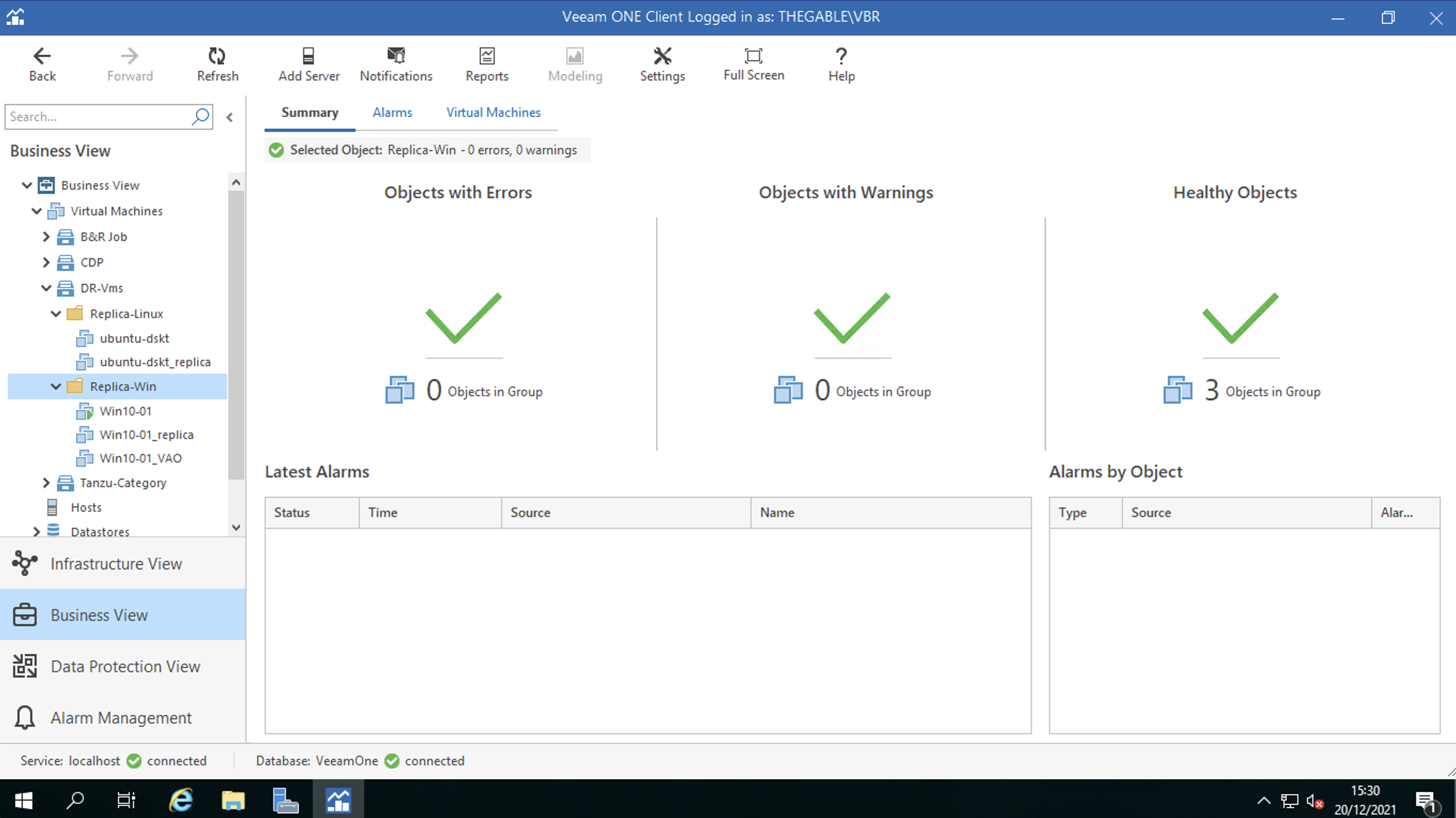Screen dimensions: 1456x818
Task: Open Alarm Management section
Action: pos(123,717)
